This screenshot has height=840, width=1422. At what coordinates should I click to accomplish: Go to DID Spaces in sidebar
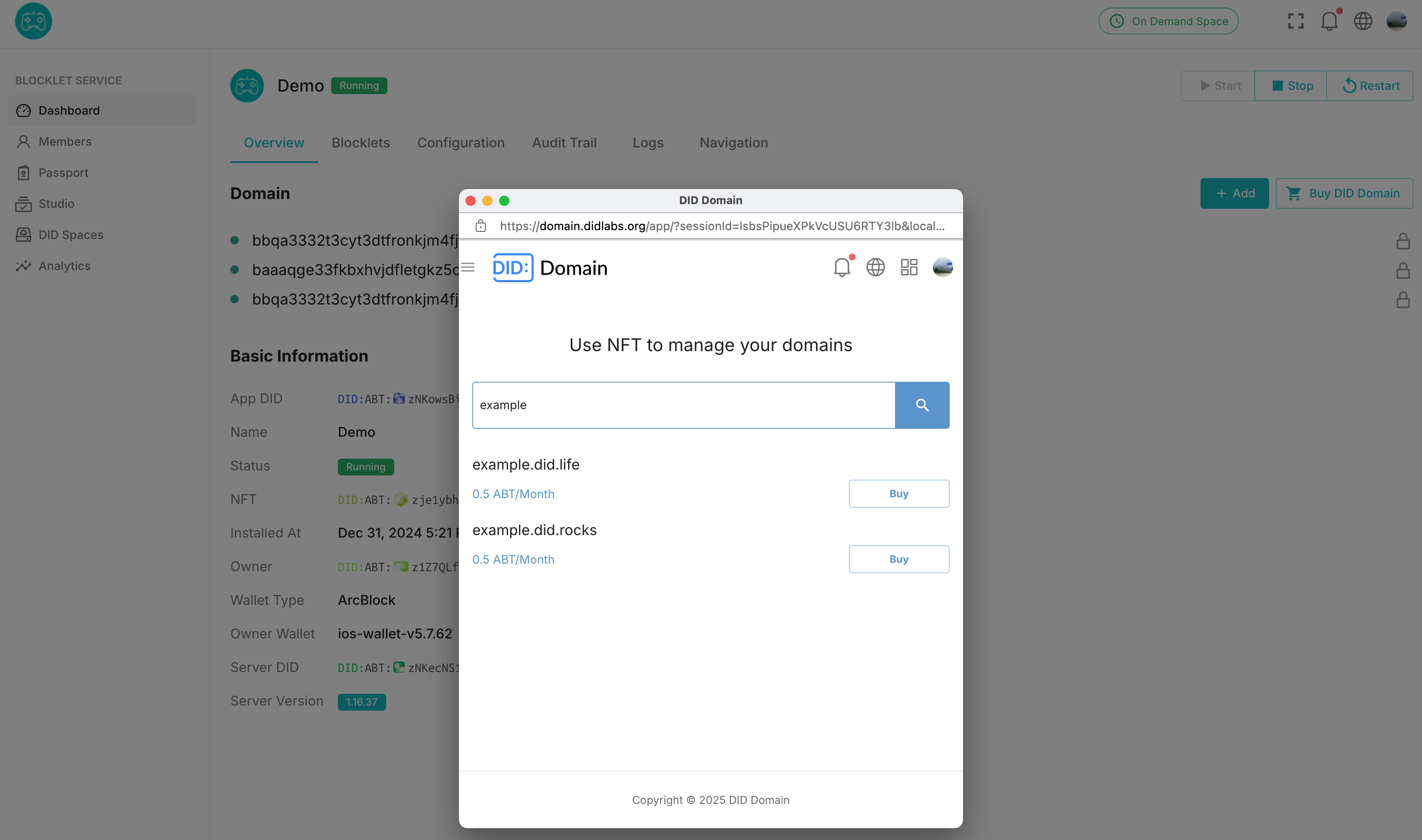pos(71,235)
